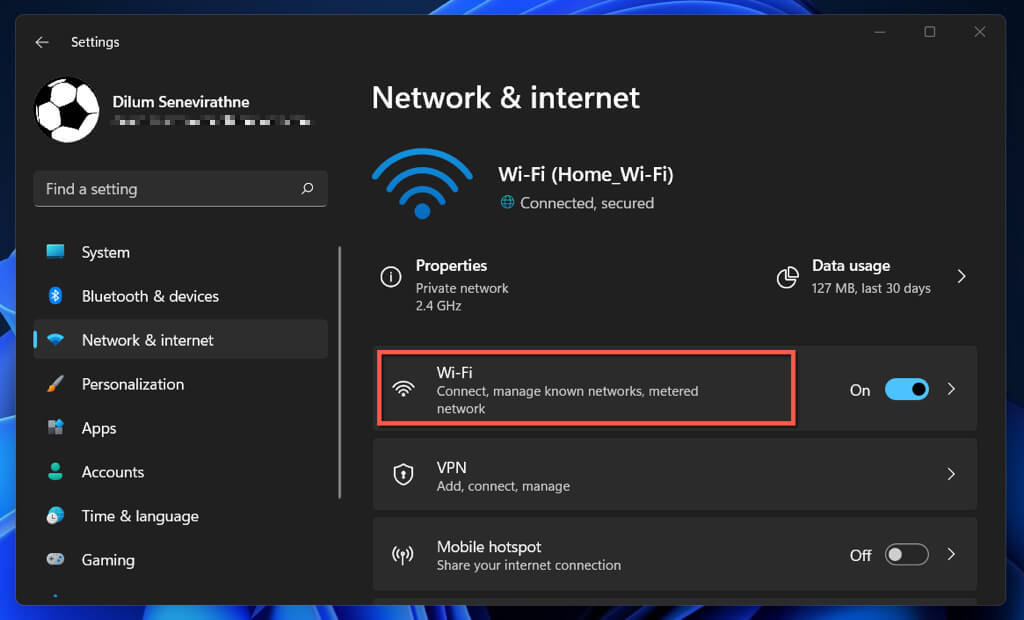Image resolution: width=1024 pixels, height=620 pixels.
Task: Click the Mobile hotspot antenna icon
Action: click(x=403, y=555)
